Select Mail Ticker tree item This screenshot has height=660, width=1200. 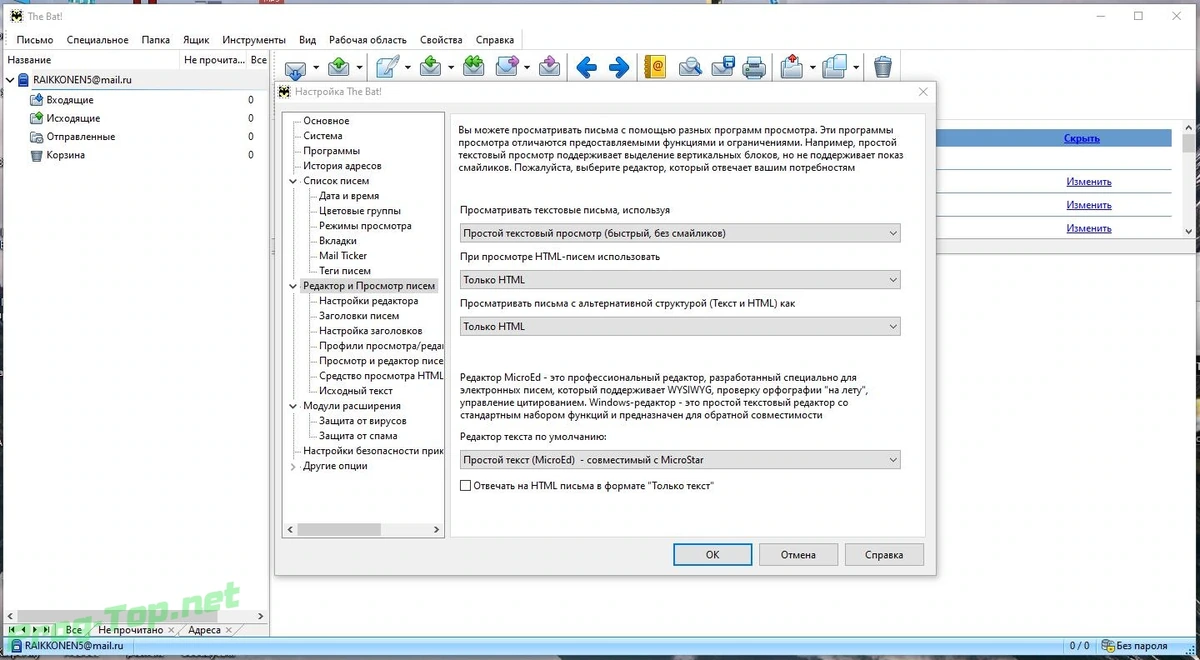(343, 256)
